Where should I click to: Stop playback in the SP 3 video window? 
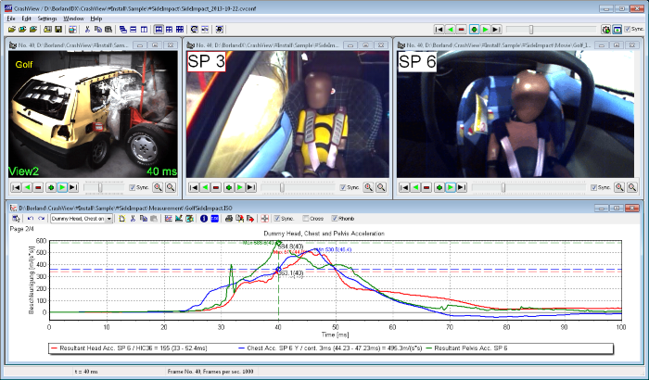tap(216, 188)
